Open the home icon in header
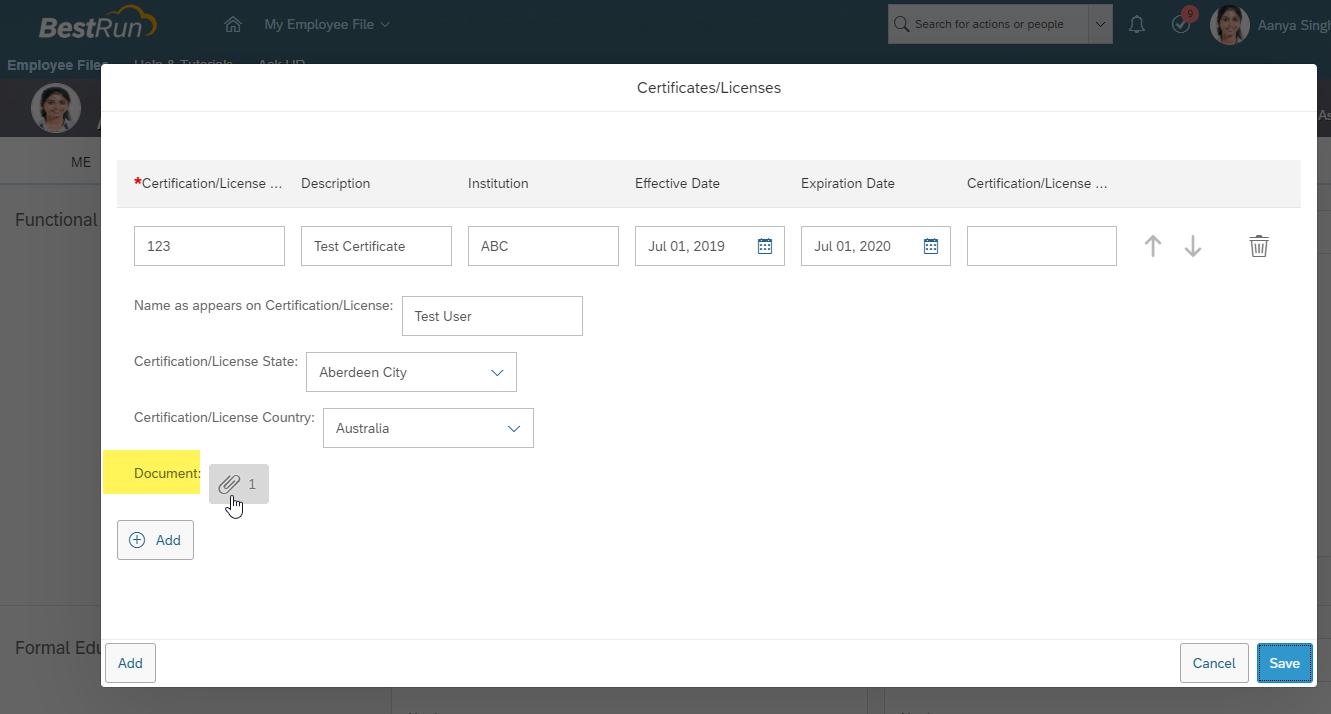Image resolution: width=1331 pixels, height=714 pixels. coord(233,24)
